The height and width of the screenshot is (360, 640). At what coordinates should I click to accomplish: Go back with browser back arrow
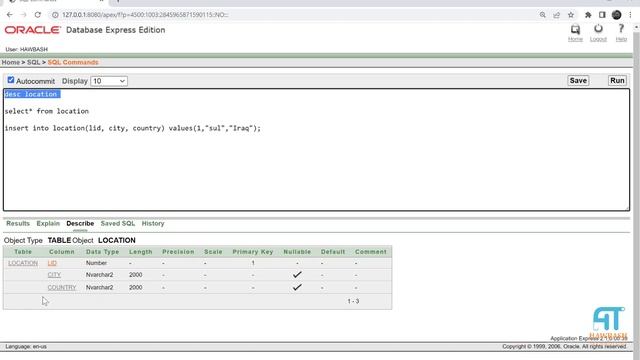click(9, 15)
